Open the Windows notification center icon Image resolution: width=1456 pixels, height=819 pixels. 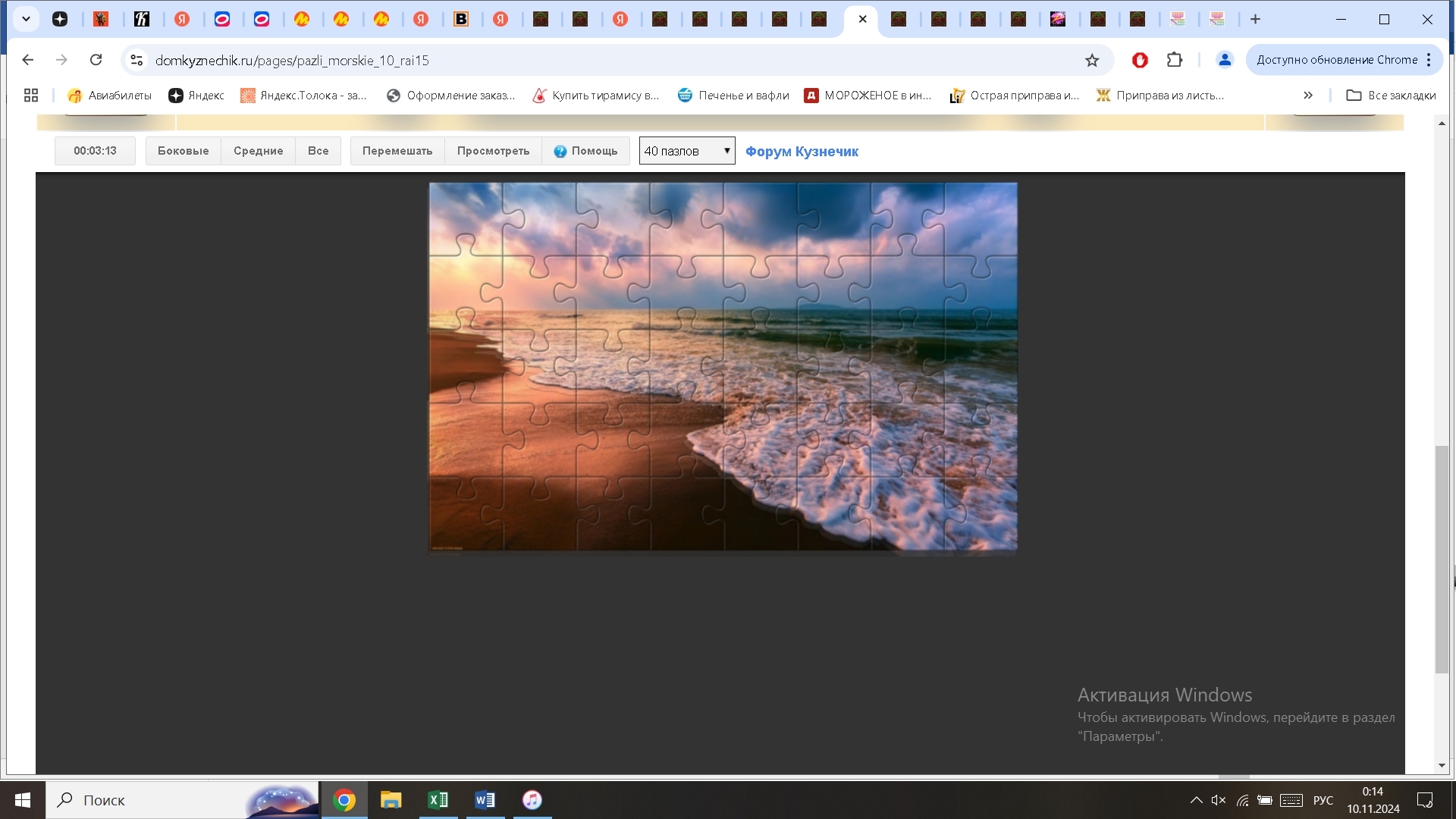click(1425, 800)
